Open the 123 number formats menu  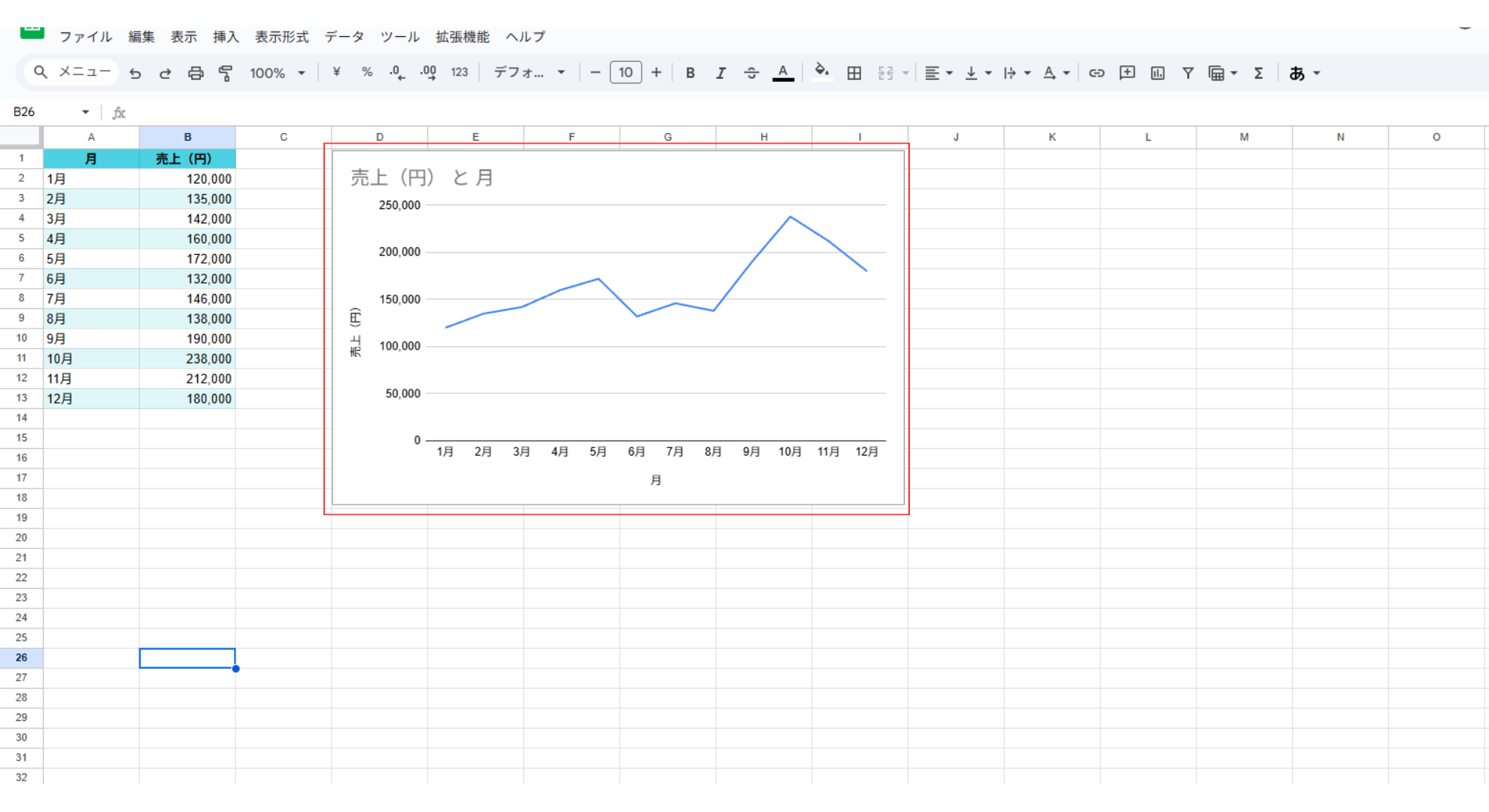(459, 72)
